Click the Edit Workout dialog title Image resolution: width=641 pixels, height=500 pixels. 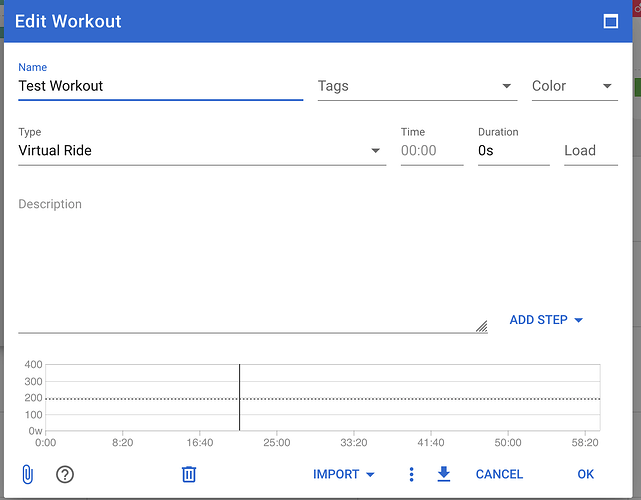pyautogui.click(x=68, y=21)
